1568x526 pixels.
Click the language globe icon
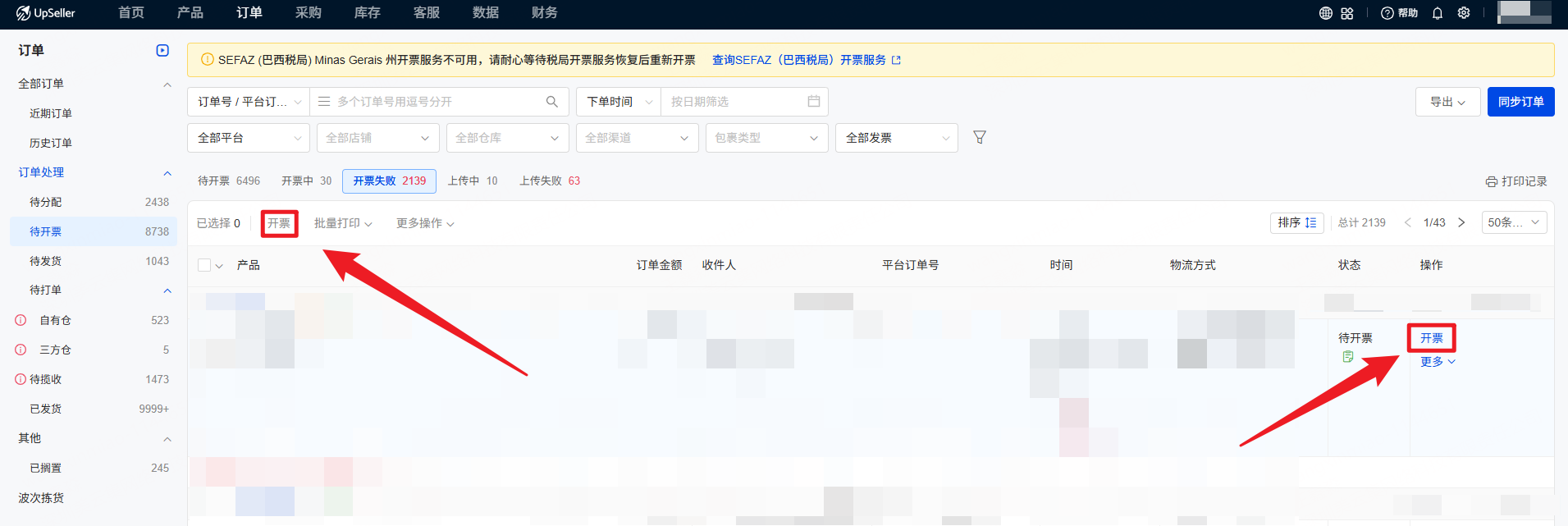click(x=1325, y=13)
